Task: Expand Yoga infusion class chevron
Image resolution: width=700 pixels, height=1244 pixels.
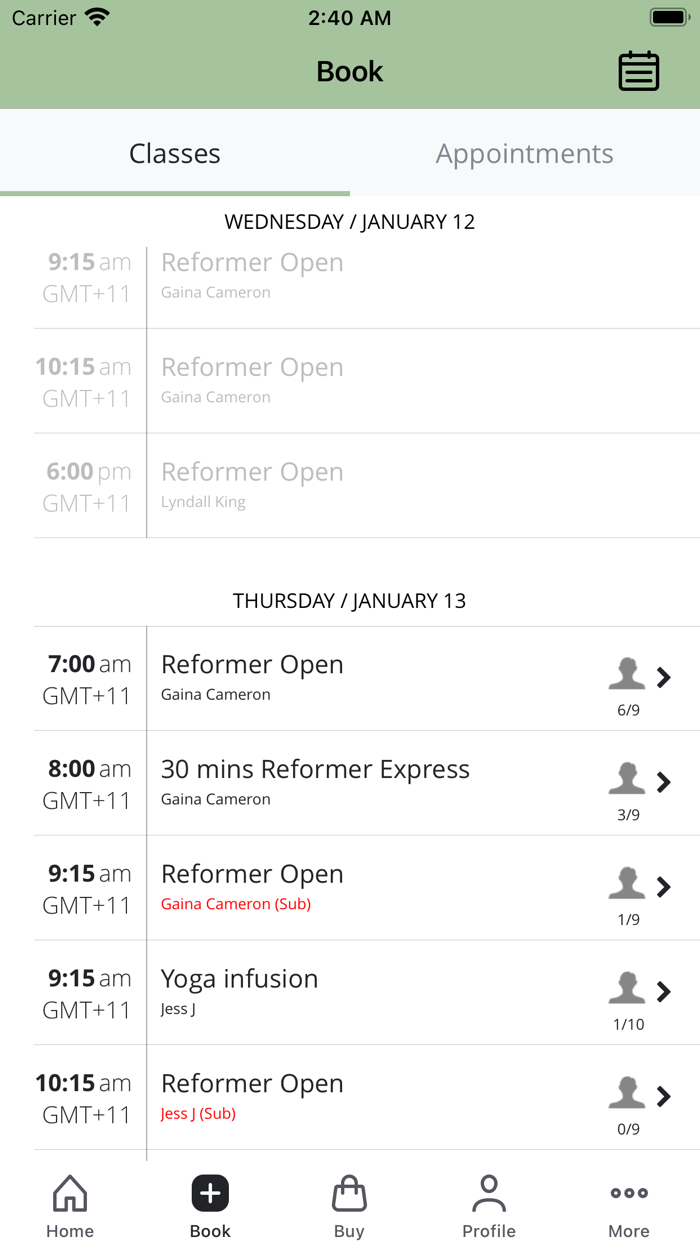Action: tap(664, 991)
